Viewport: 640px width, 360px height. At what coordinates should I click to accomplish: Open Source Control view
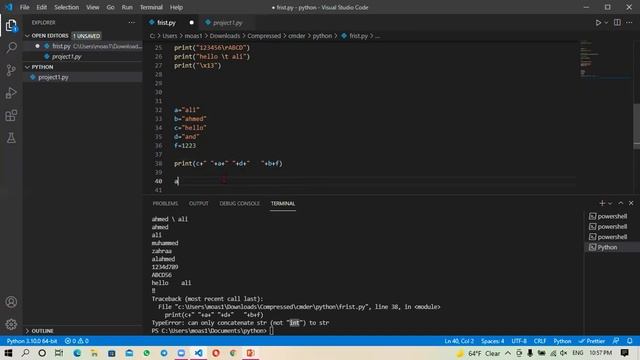[11, 70]
